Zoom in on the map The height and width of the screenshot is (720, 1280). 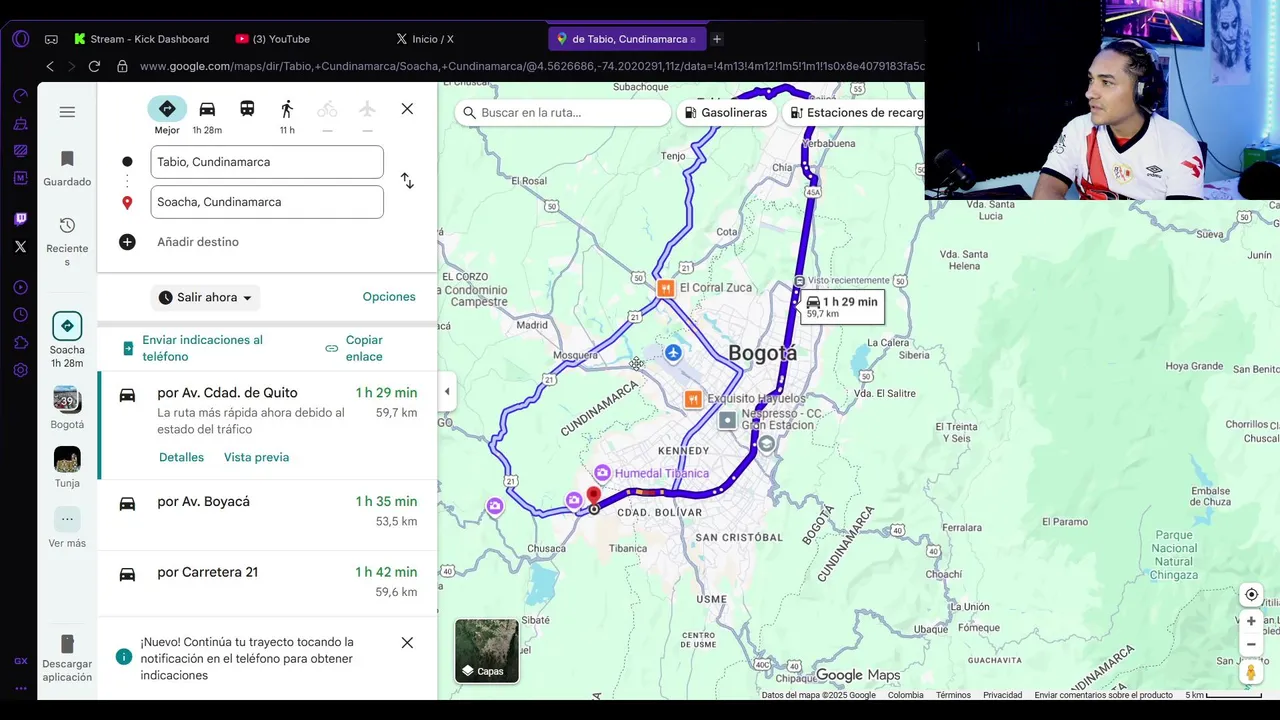pos(1251,621)
